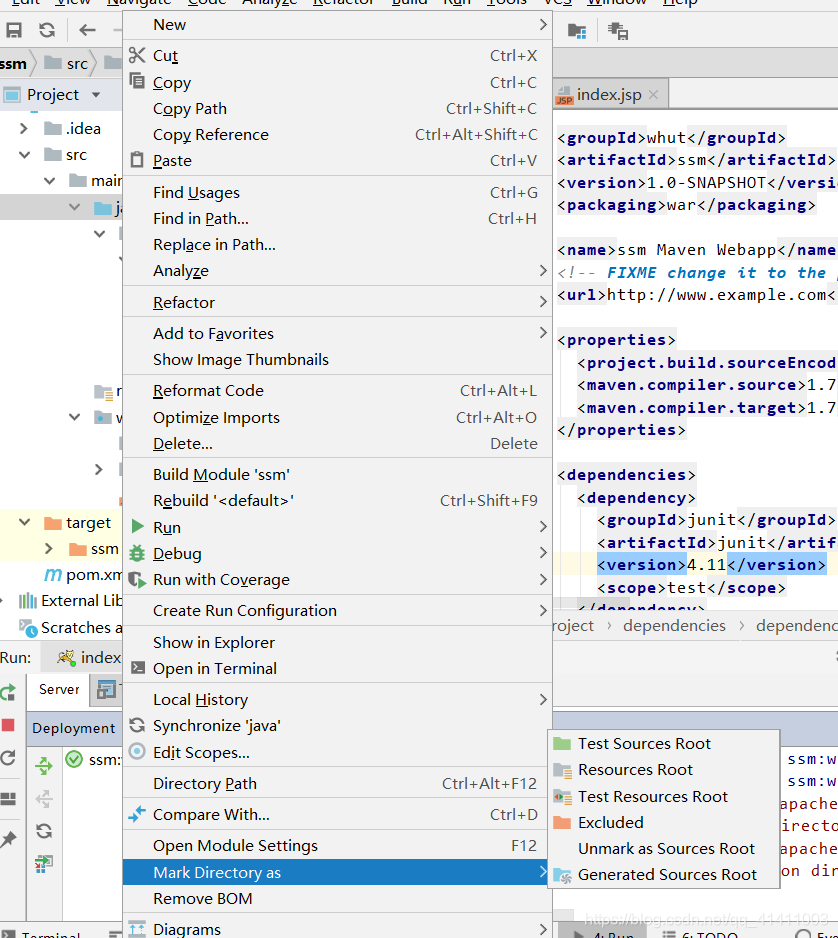Click the Back navigation arrow
This screenshot has height=938, width=838.
pos(87,30)
